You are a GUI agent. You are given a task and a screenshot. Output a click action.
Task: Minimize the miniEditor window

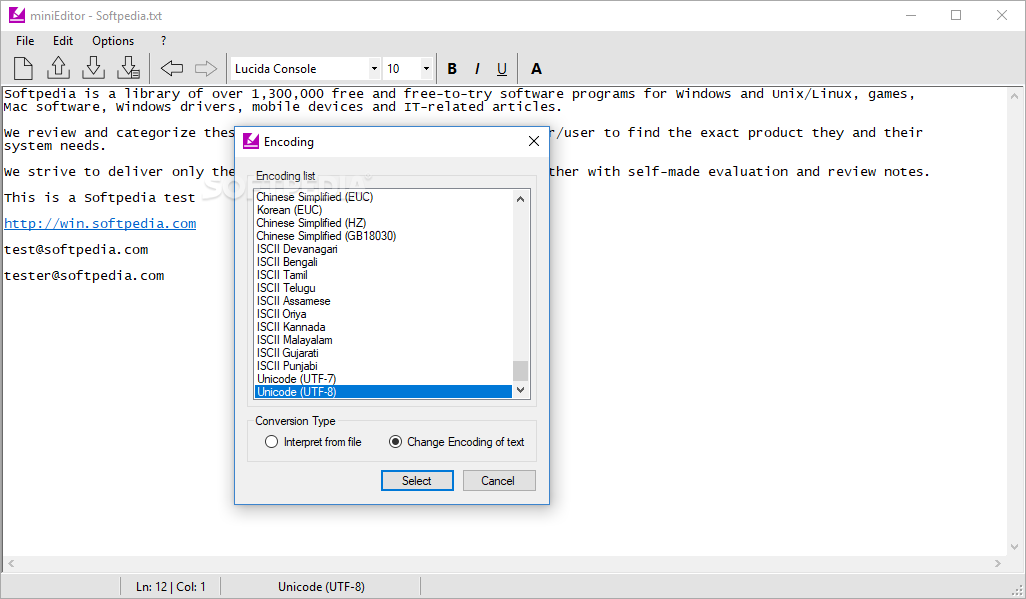tap(911, 15)
